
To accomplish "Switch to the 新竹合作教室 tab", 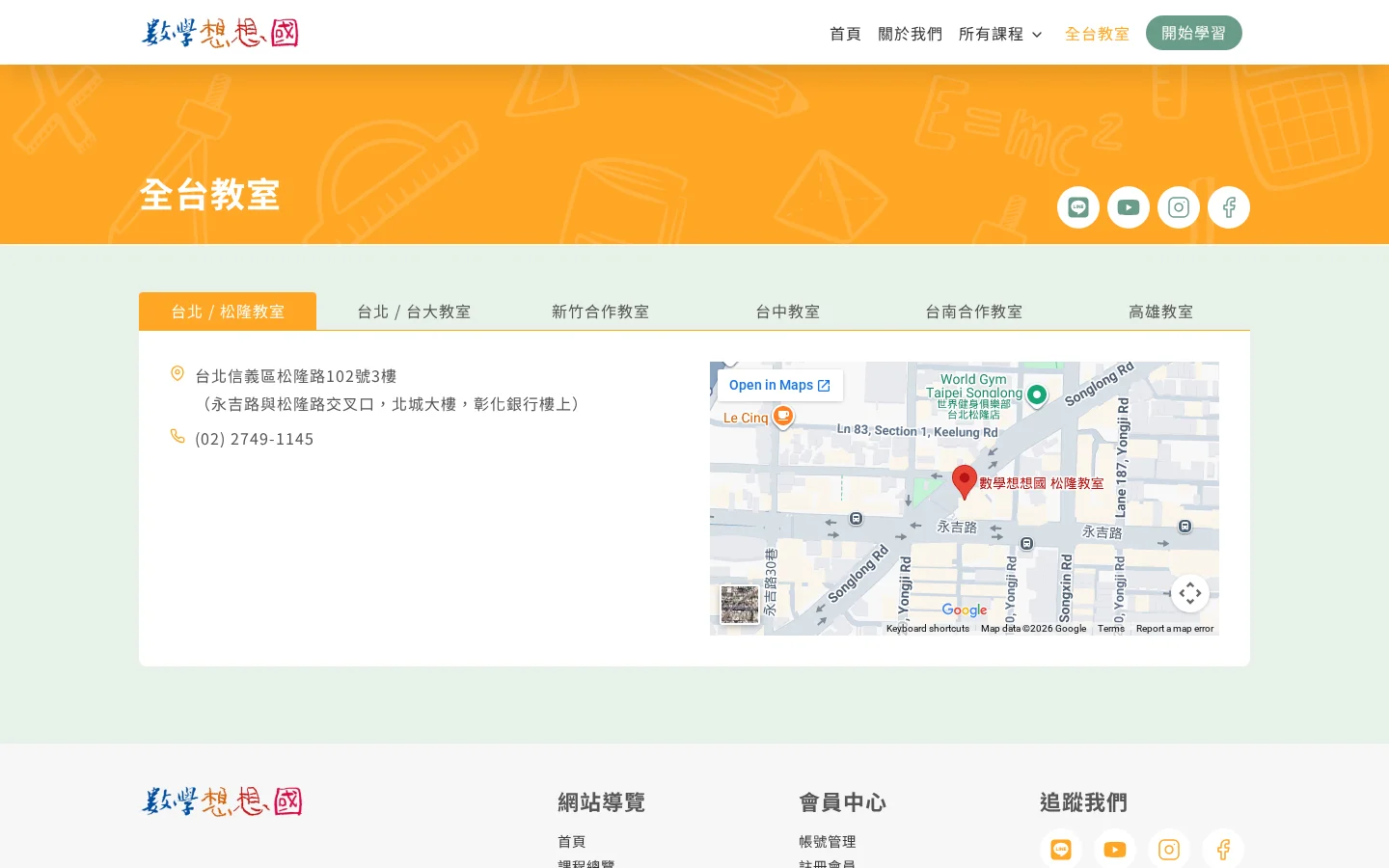I will tap(600, 311).
